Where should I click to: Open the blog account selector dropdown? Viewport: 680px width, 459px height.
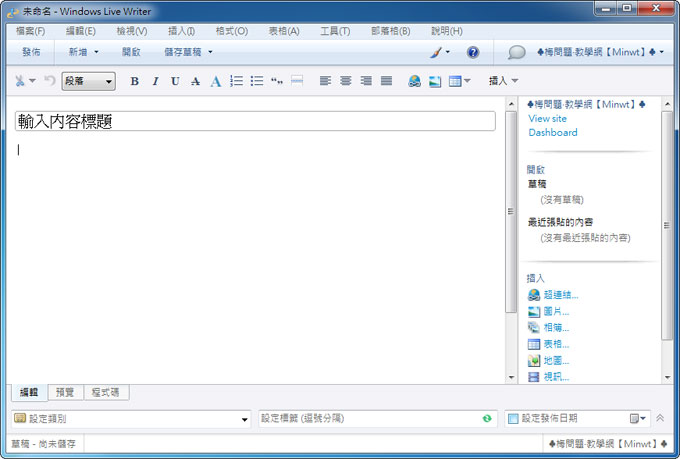point(601,52)
